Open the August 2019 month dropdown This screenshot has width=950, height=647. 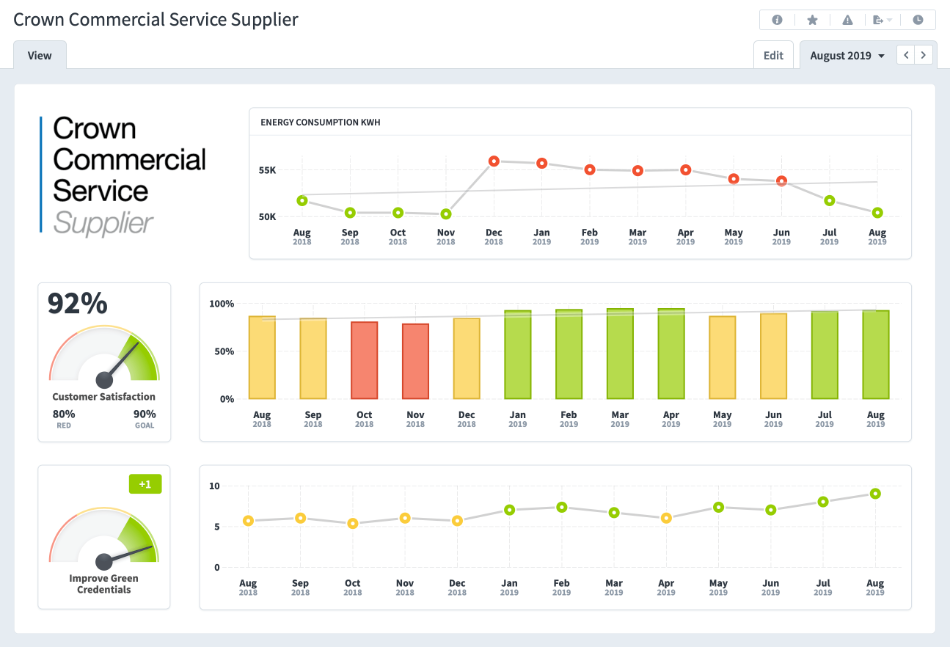(845, 55)
